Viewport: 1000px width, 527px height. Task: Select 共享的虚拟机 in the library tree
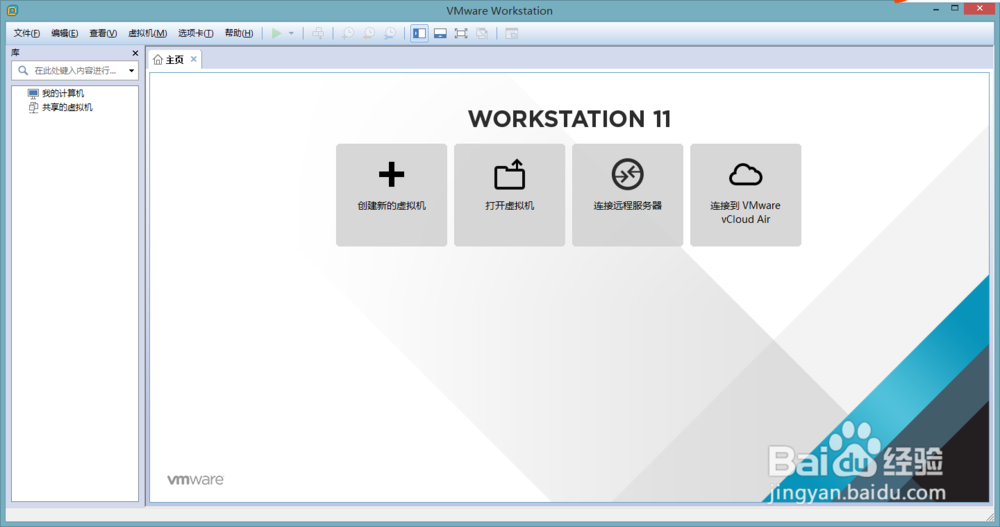pyautogui.click(x=61, y=107)
